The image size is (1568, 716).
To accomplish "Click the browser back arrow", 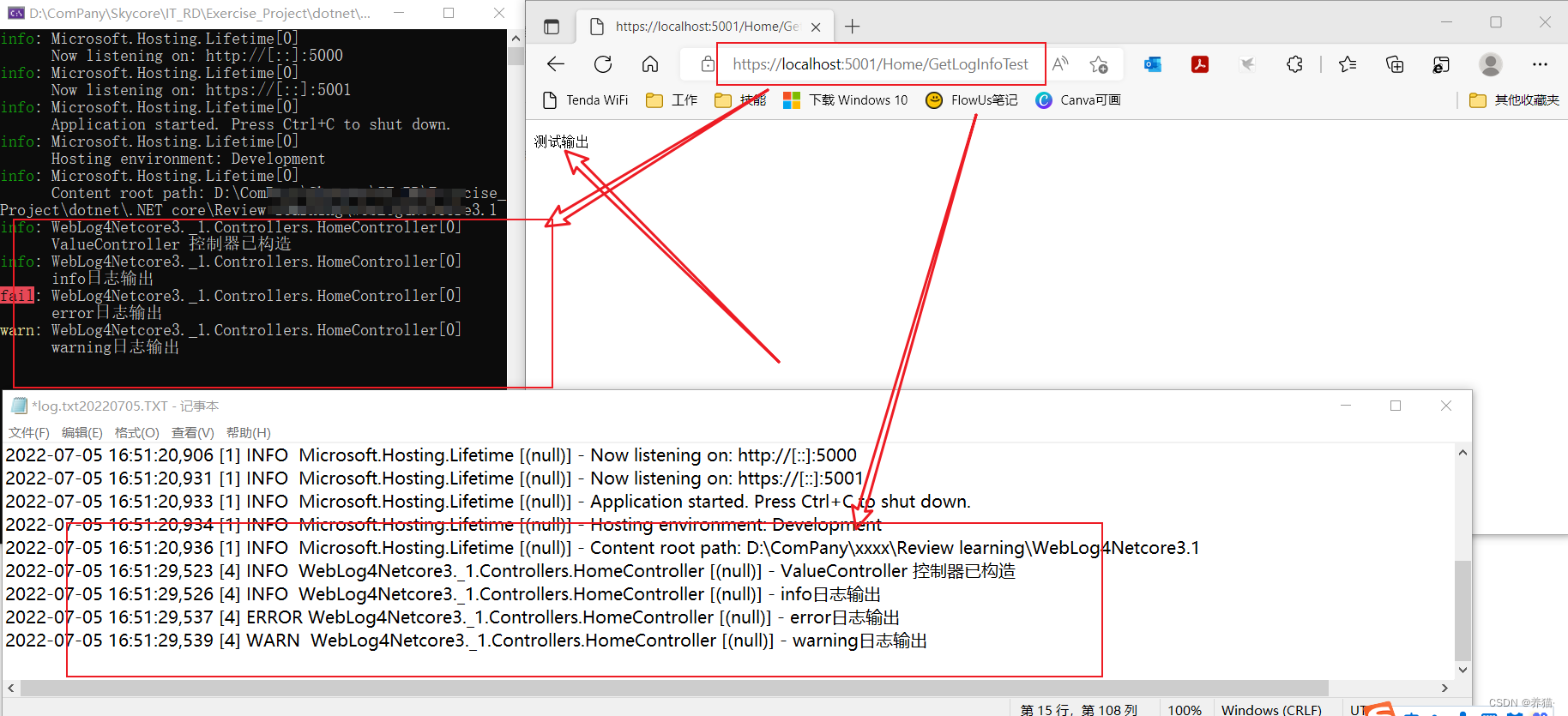I will point(556,64).
